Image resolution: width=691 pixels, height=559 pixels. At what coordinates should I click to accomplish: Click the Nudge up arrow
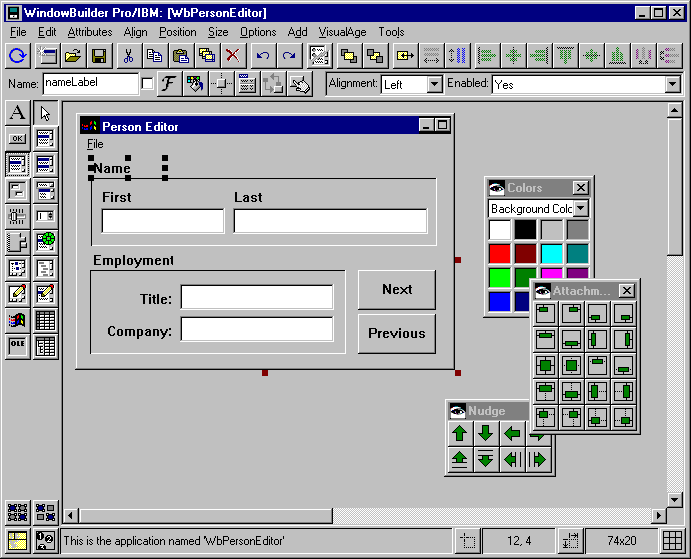tap(460, 433)
